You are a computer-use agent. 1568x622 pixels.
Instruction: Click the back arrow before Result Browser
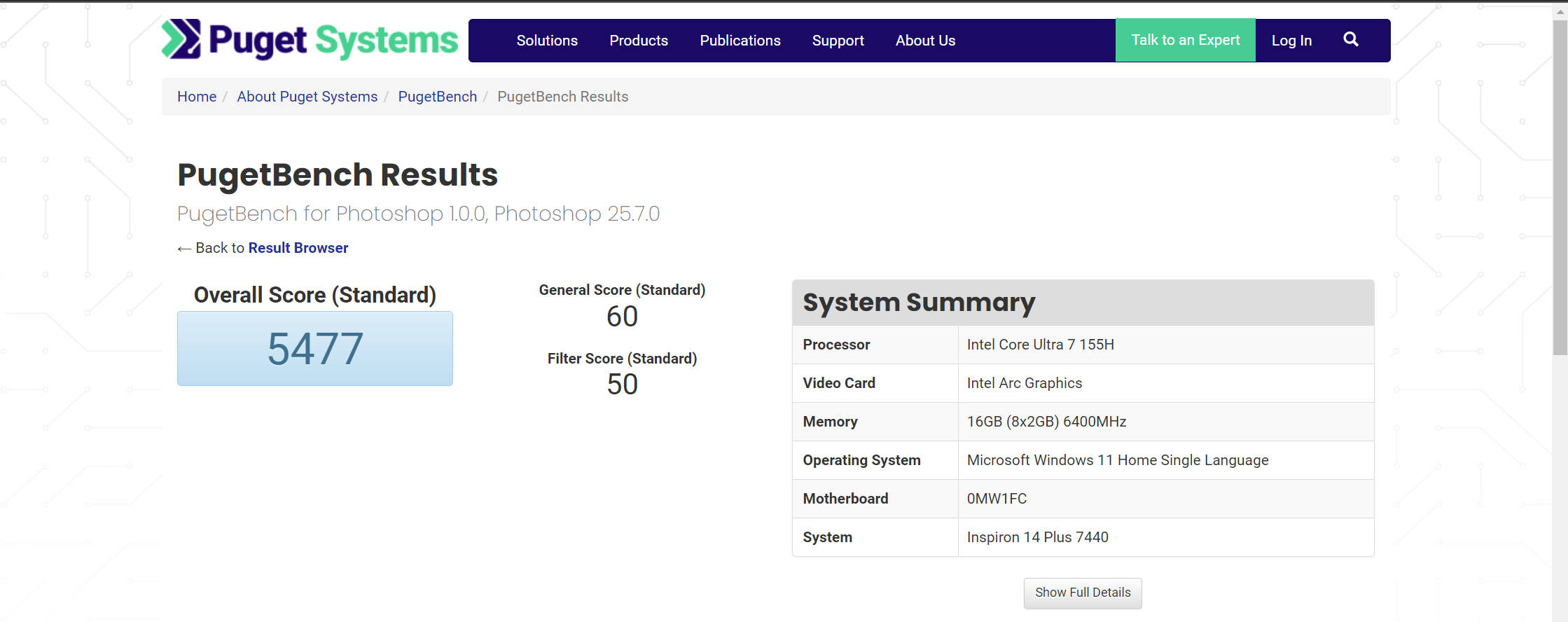(x=184, y=249)
